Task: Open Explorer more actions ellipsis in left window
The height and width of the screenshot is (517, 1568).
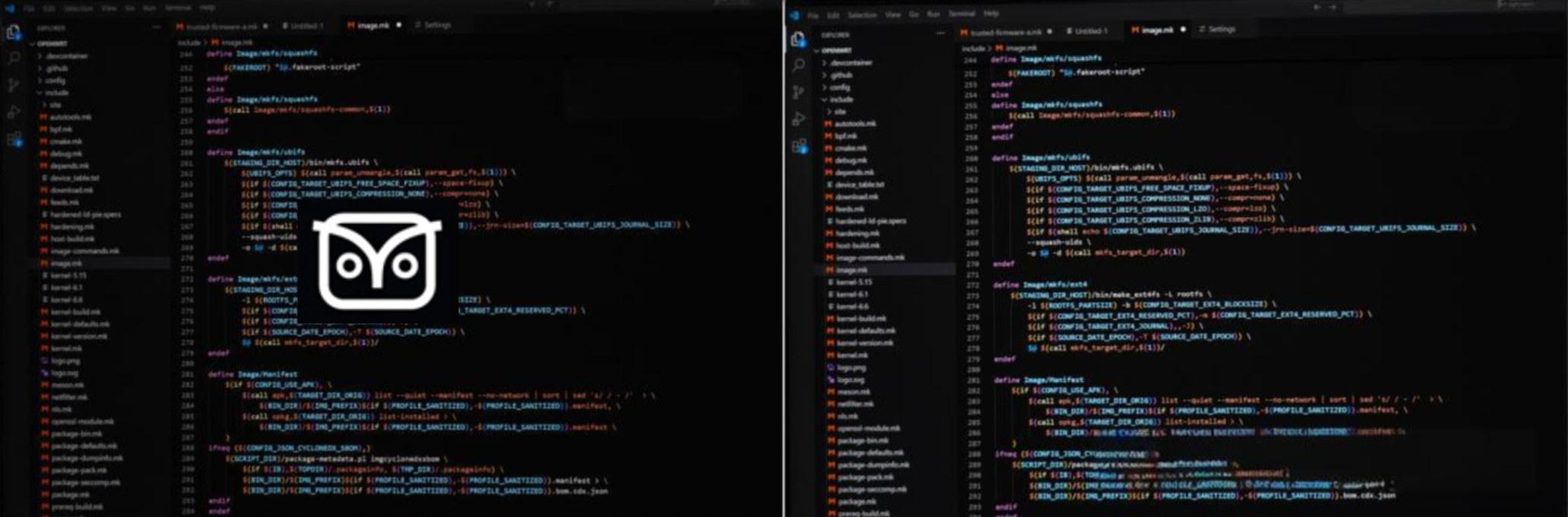Action: tap(156, 27)
